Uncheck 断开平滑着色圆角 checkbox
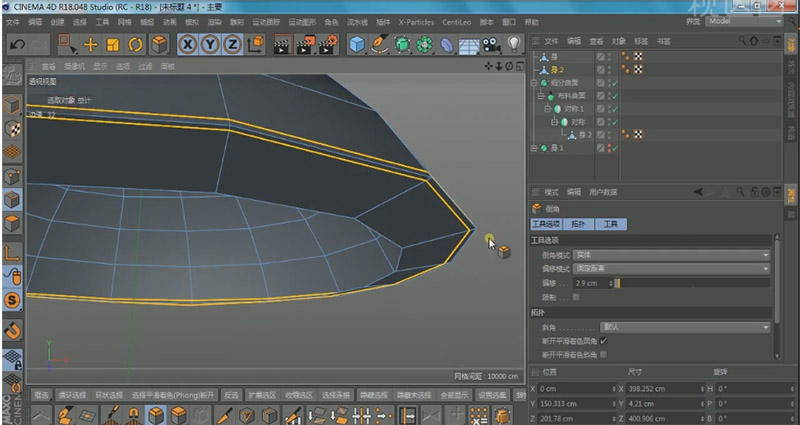The image size is (800, 425). pyautogui.click(x=604, y=341)
